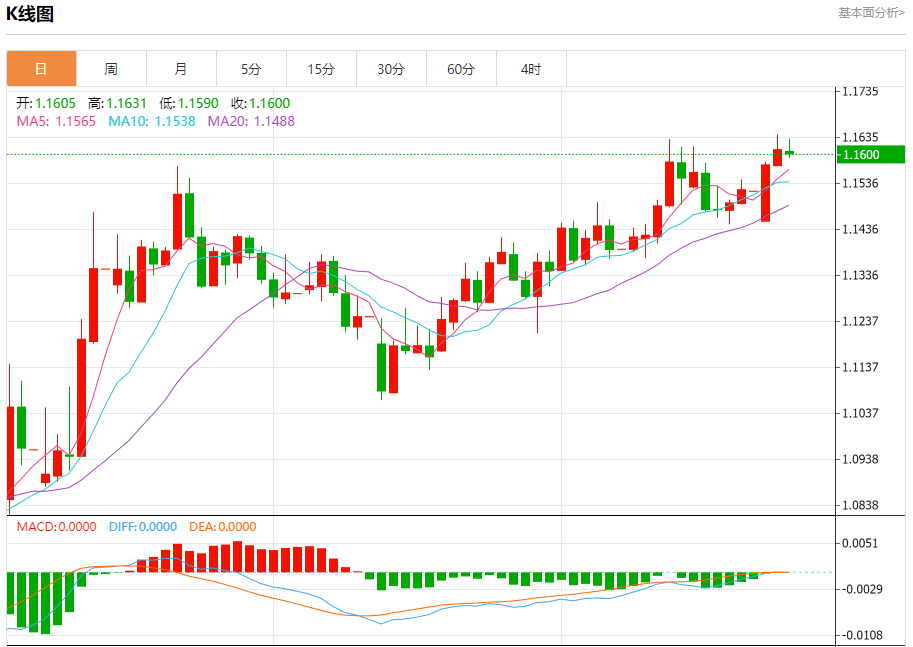The height and width of the screenshot is (647, 913).
Task: Switch to the 4时 timeframe tab
Action: tap(531, 69)
